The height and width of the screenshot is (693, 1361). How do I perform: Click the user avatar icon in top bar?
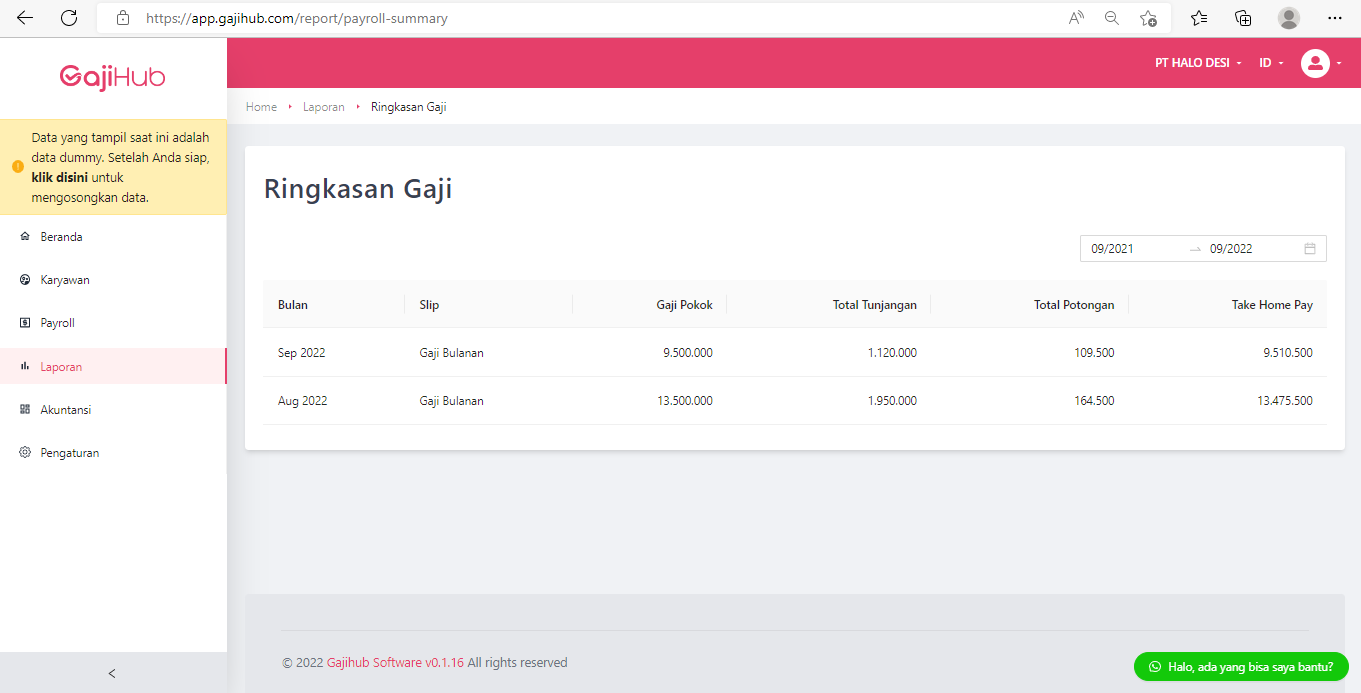[x=1315, y=63]
